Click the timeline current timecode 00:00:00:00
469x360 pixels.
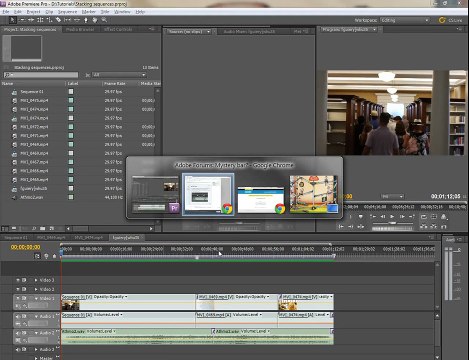pos(26,247)
